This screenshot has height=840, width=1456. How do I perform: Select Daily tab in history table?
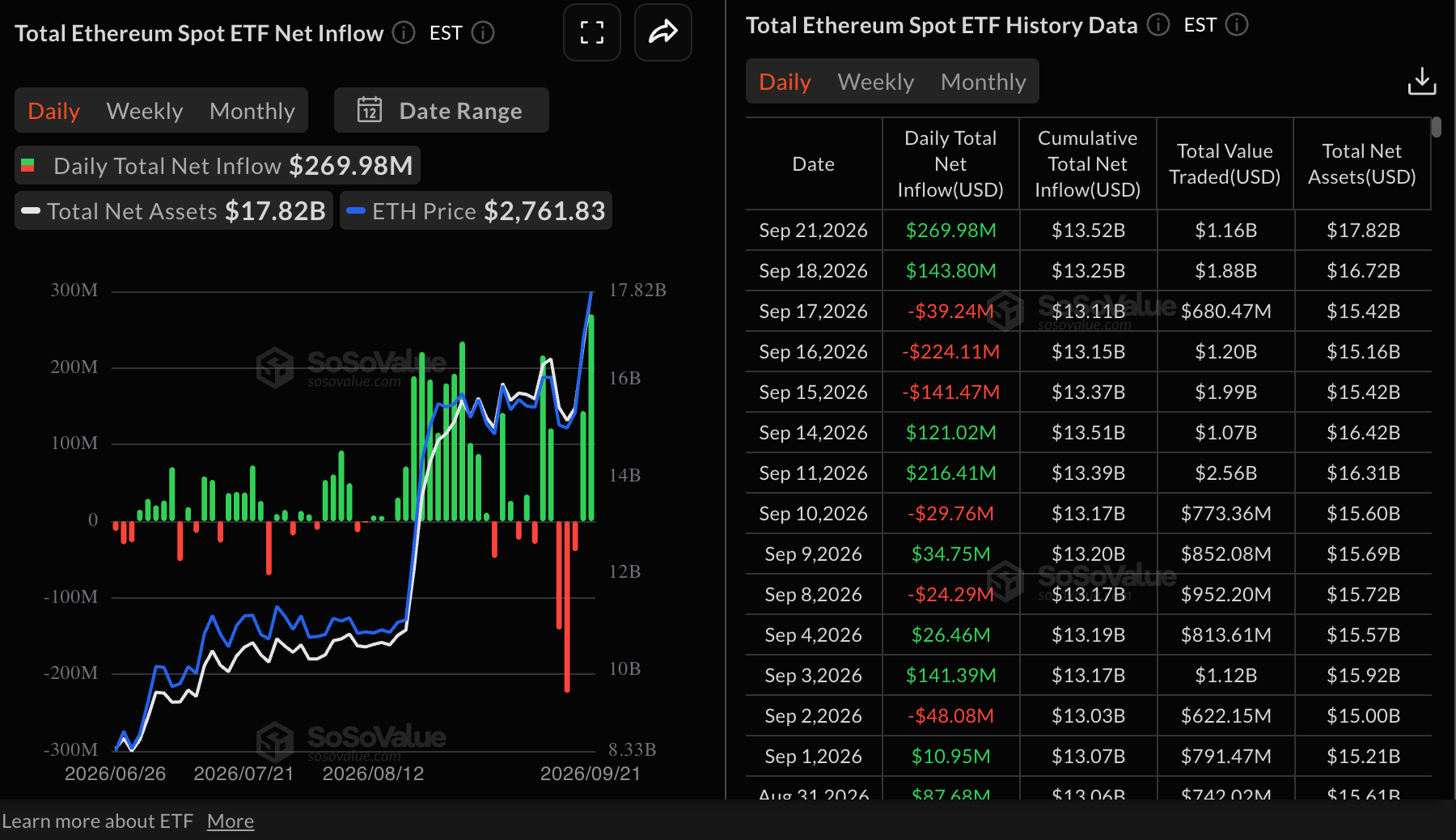[785, 82]
